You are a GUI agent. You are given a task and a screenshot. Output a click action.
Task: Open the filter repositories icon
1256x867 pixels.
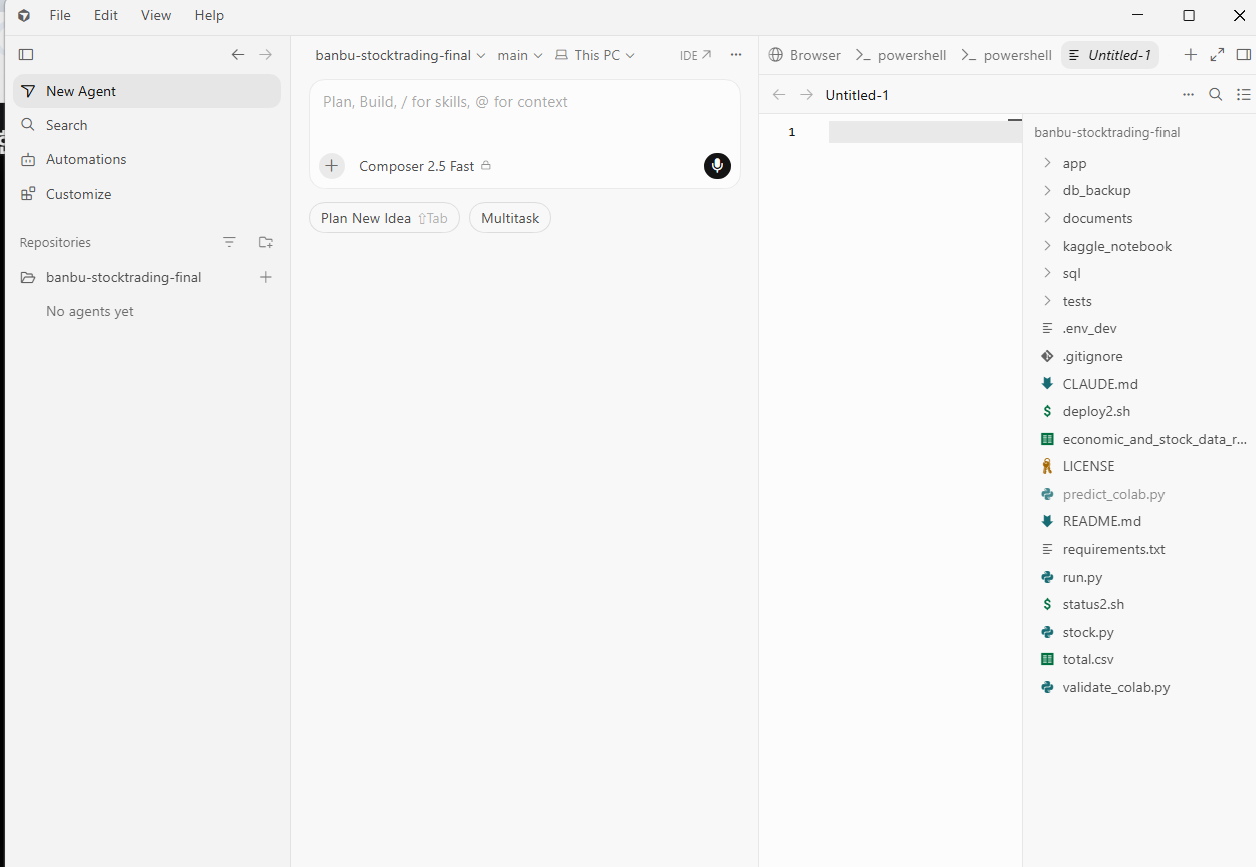click(230, 242)
